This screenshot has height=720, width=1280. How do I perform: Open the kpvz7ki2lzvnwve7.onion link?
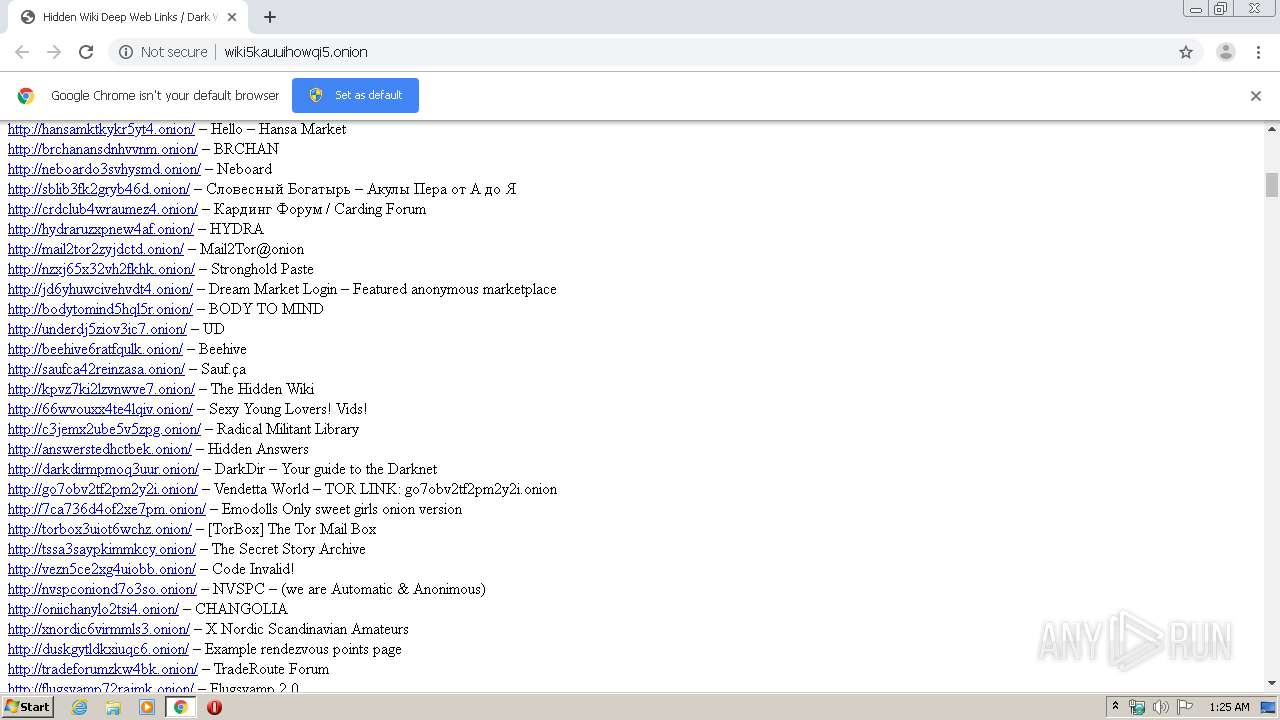pyautogui.click(x=101, y=389)
